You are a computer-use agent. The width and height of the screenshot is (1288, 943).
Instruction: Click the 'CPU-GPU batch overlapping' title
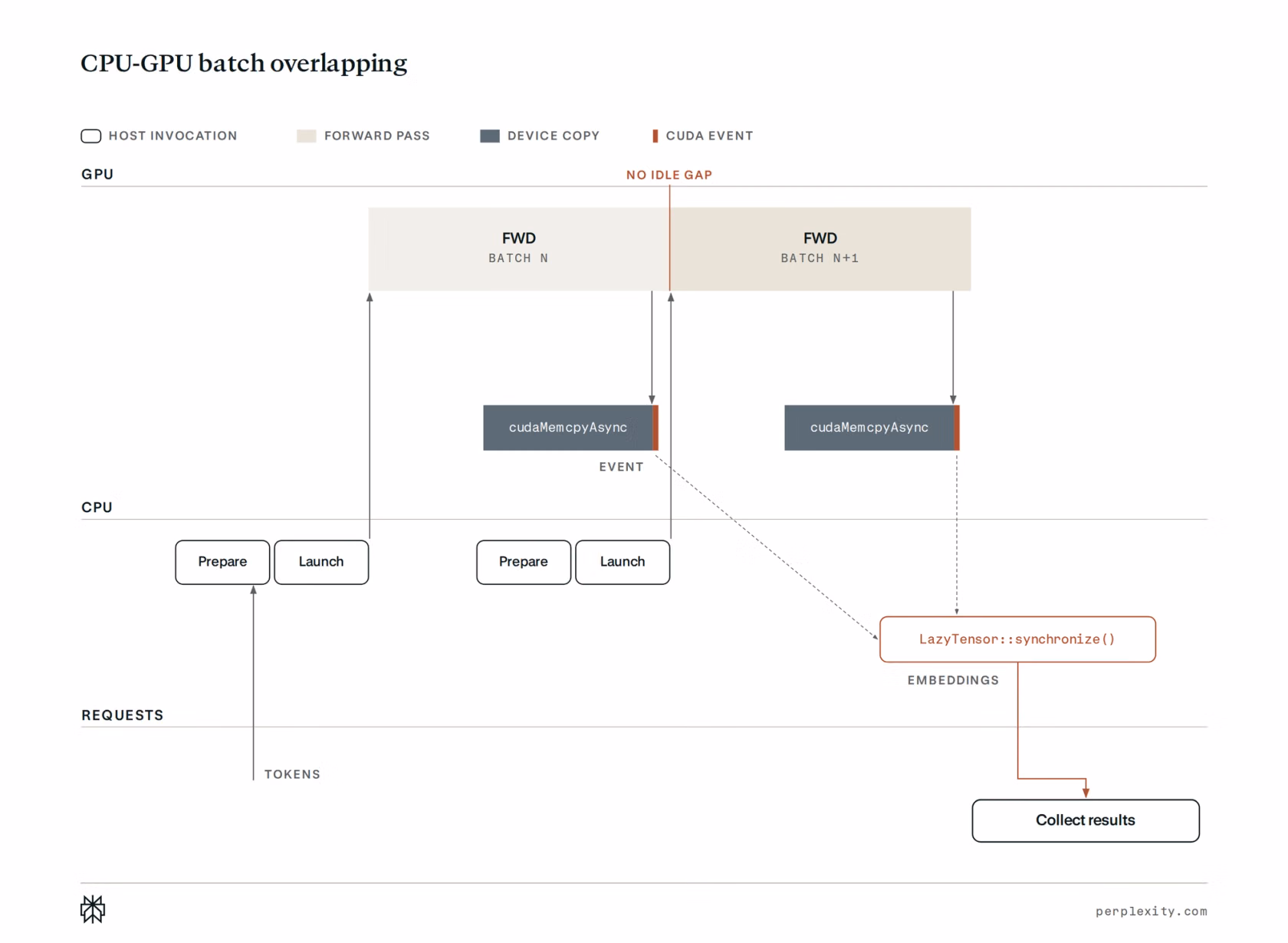[x=244, y=63]
